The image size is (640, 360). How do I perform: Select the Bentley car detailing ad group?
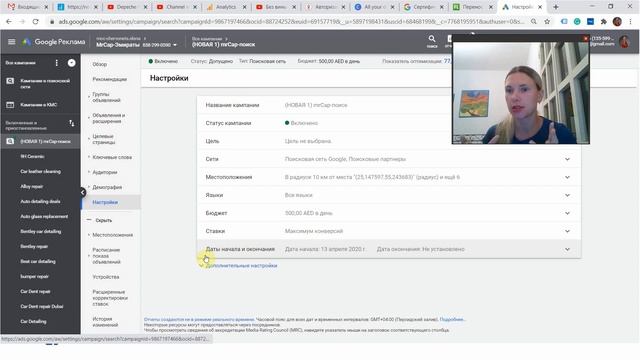tap(40, 231)
